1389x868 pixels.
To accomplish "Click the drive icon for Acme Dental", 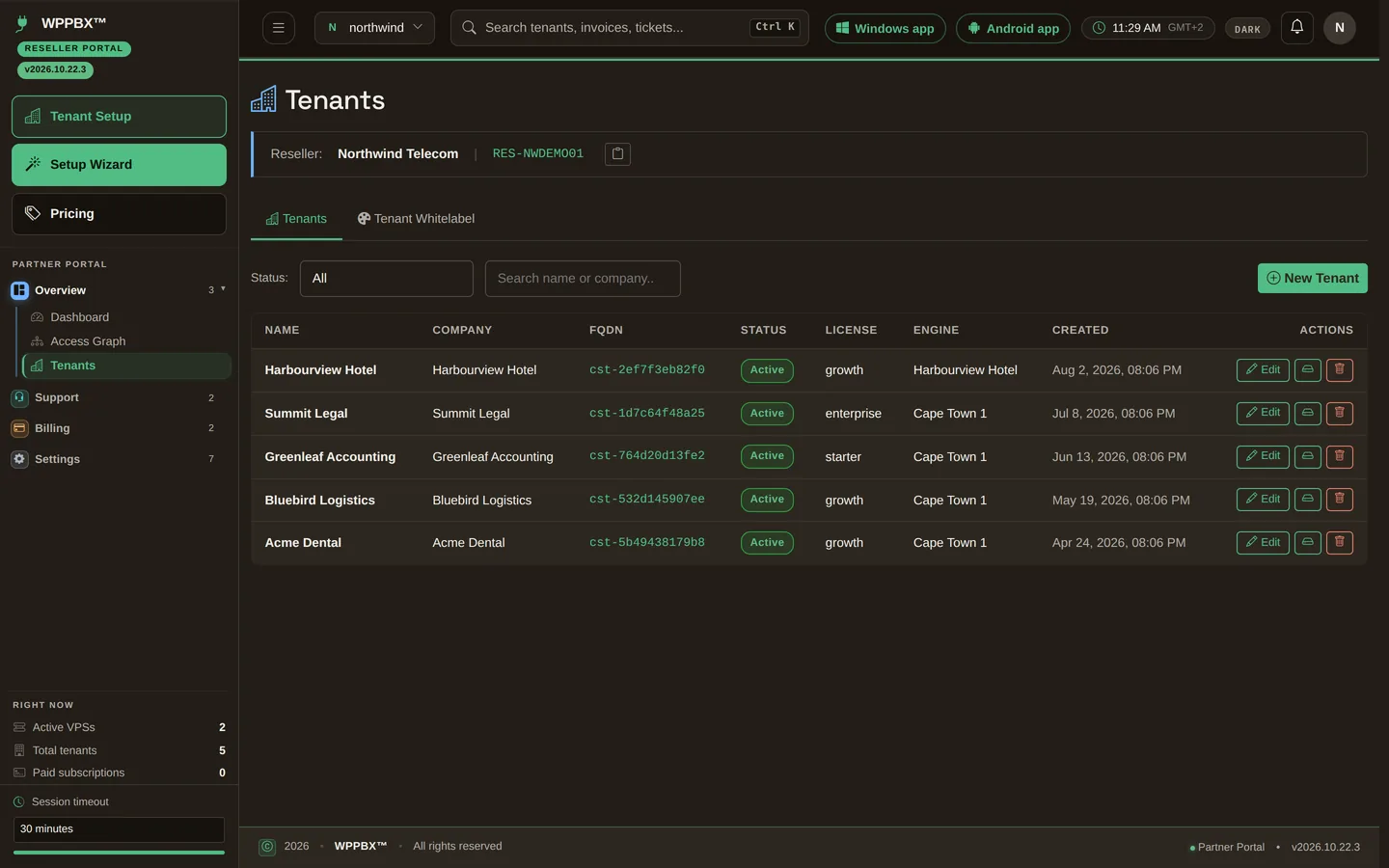I will (1307, 543).
